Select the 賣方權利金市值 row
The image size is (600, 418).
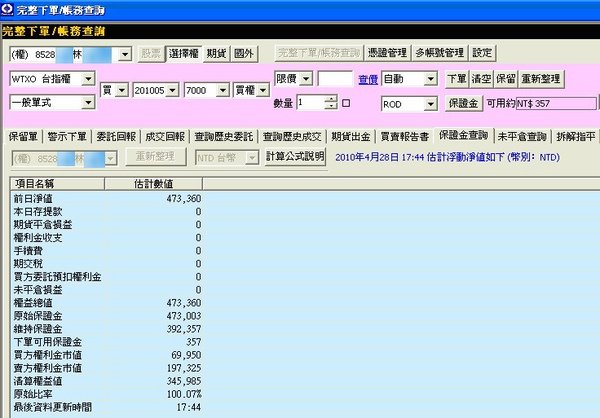tap(106, 368)
